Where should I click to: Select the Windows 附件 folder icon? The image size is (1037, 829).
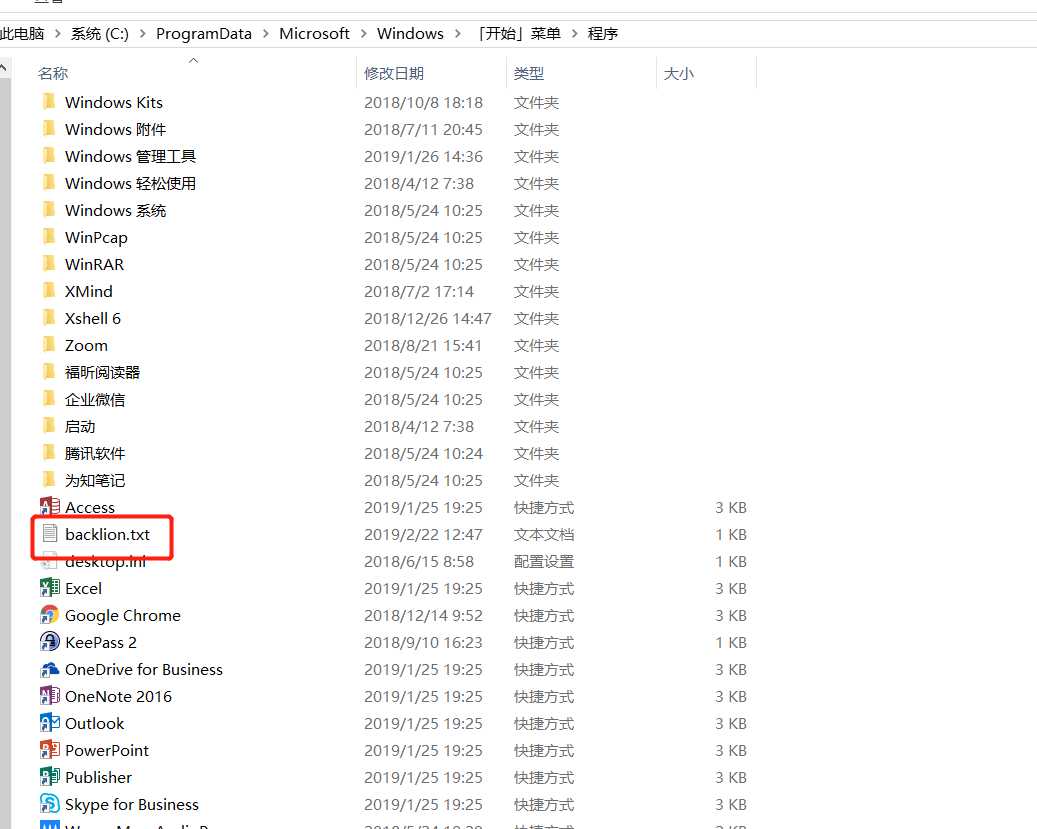pyautogui.click(x=49, y=129)
